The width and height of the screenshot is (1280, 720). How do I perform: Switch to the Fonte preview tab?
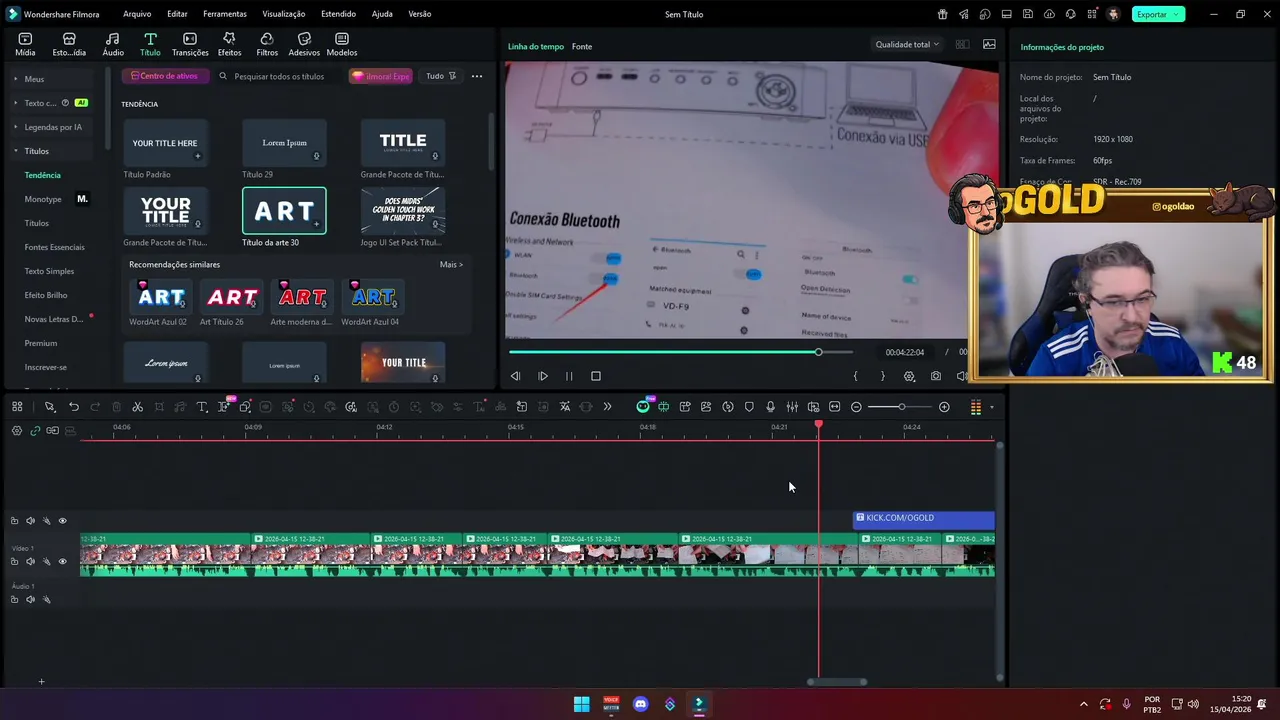pos(582,47)
